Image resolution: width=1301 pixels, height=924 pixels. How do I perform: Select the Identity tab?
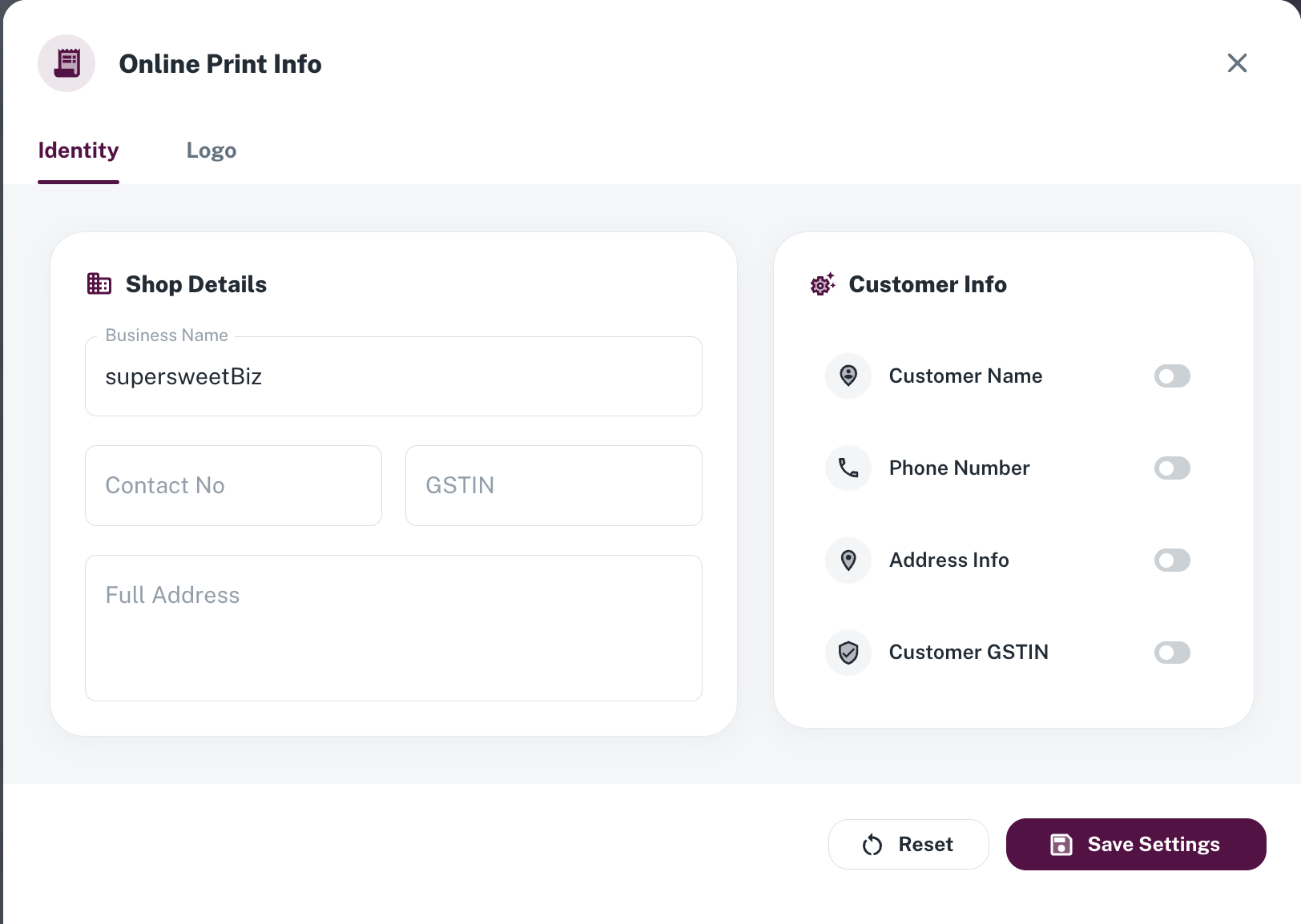coord(79,151)
